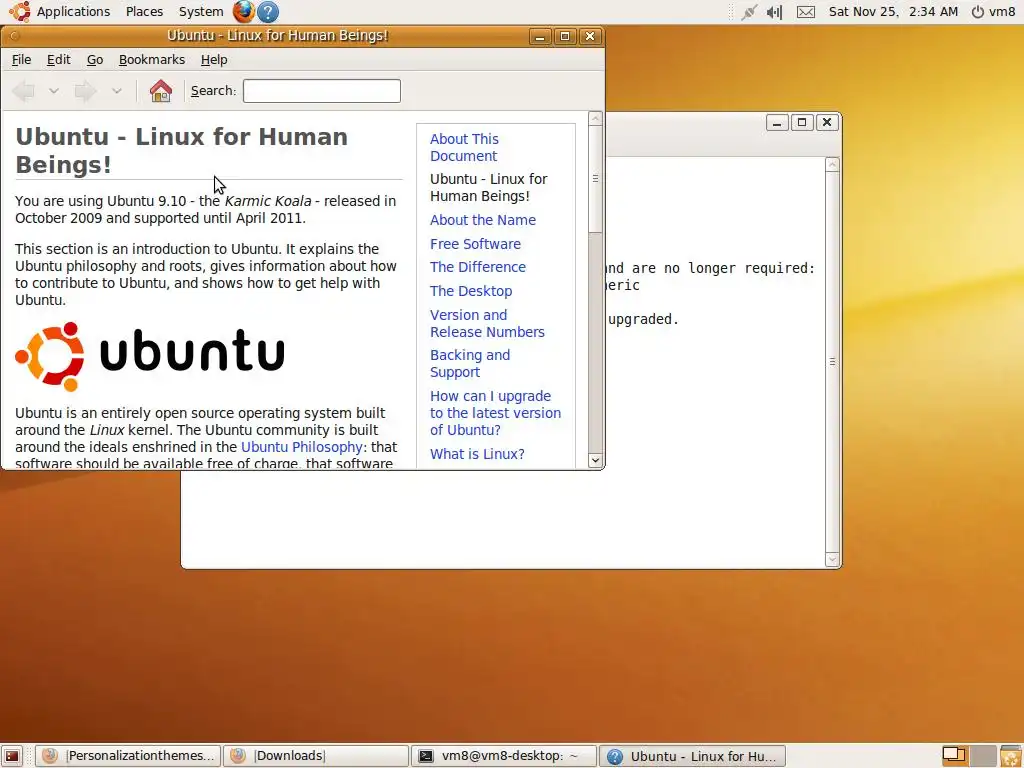Click the date and time clock
Image resolution: width=1024 pixels, height=768 pixels.
893,12
